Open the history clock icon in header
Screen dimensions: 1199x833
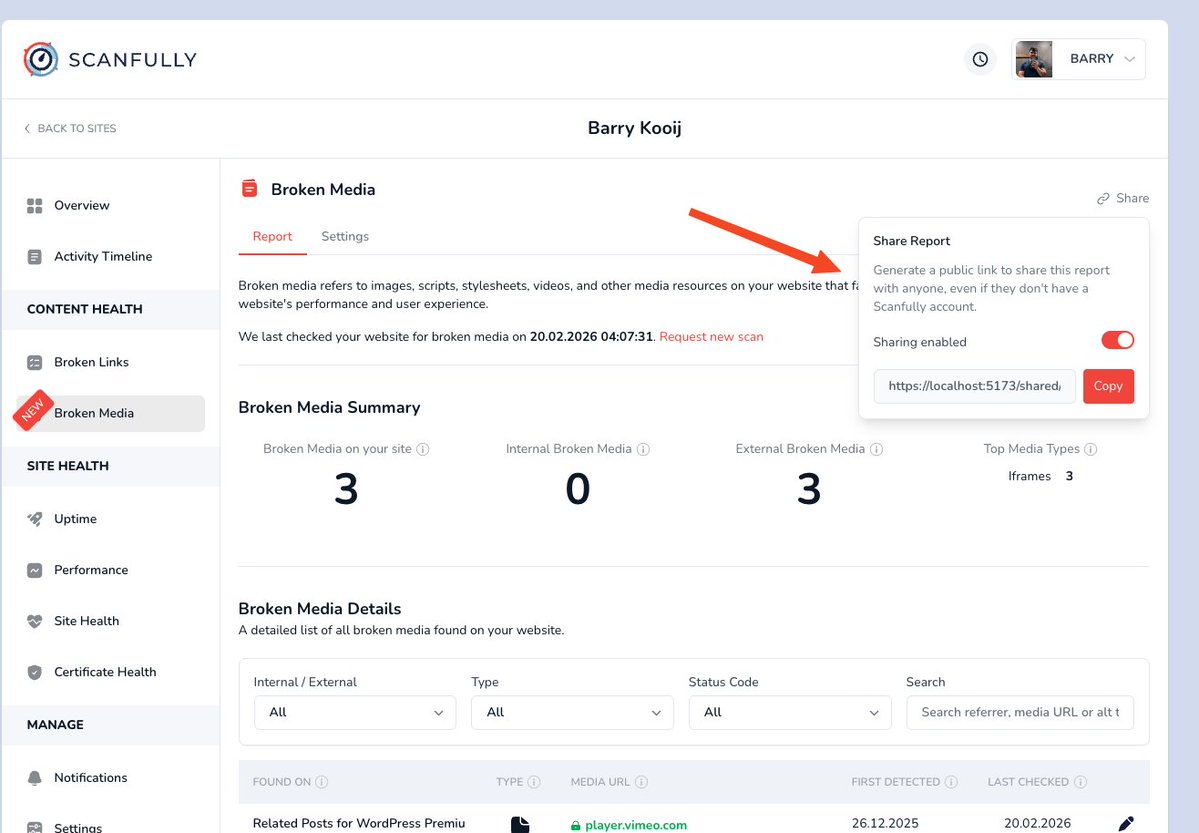980,59
